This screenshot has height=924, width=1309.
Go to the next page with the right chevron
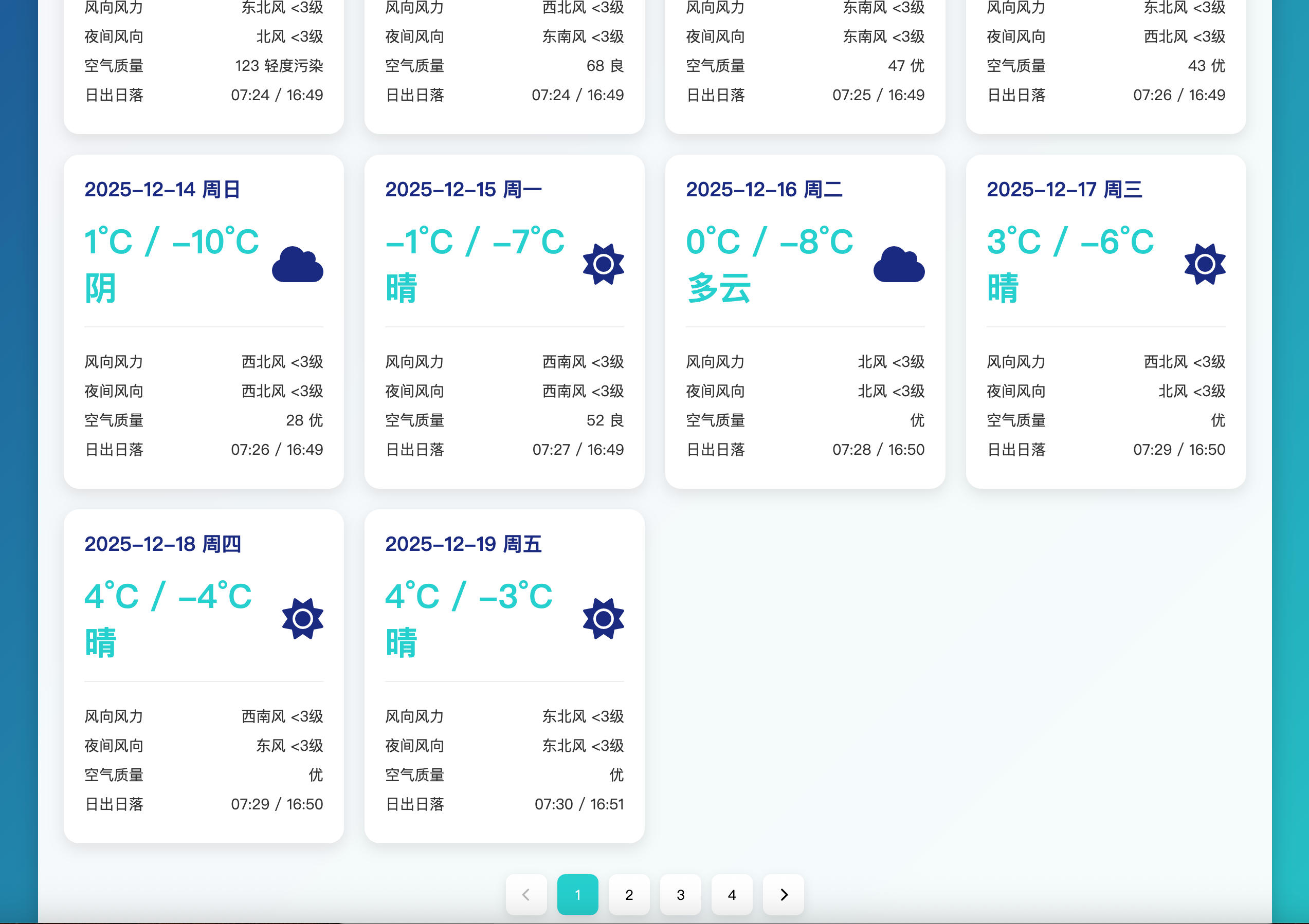click(x=784, y=894)
